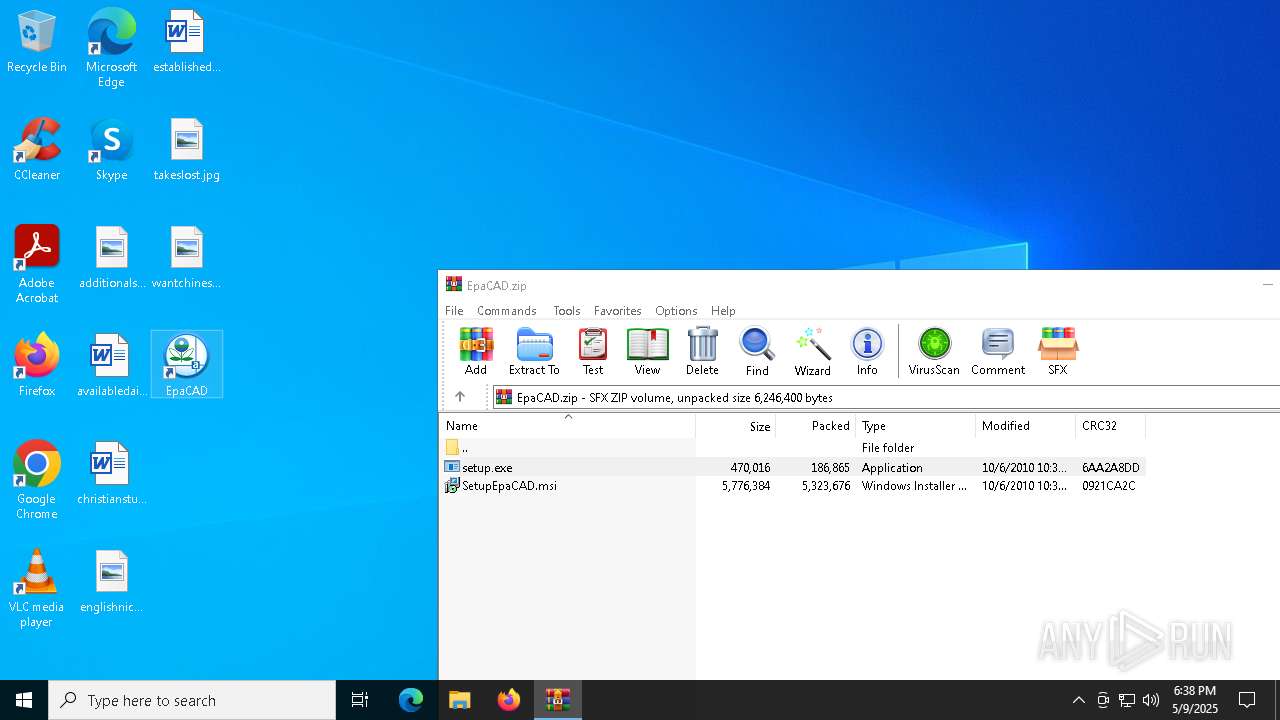Click the taskbar search box
The image size is (1280, 720).
click(192, 700)
